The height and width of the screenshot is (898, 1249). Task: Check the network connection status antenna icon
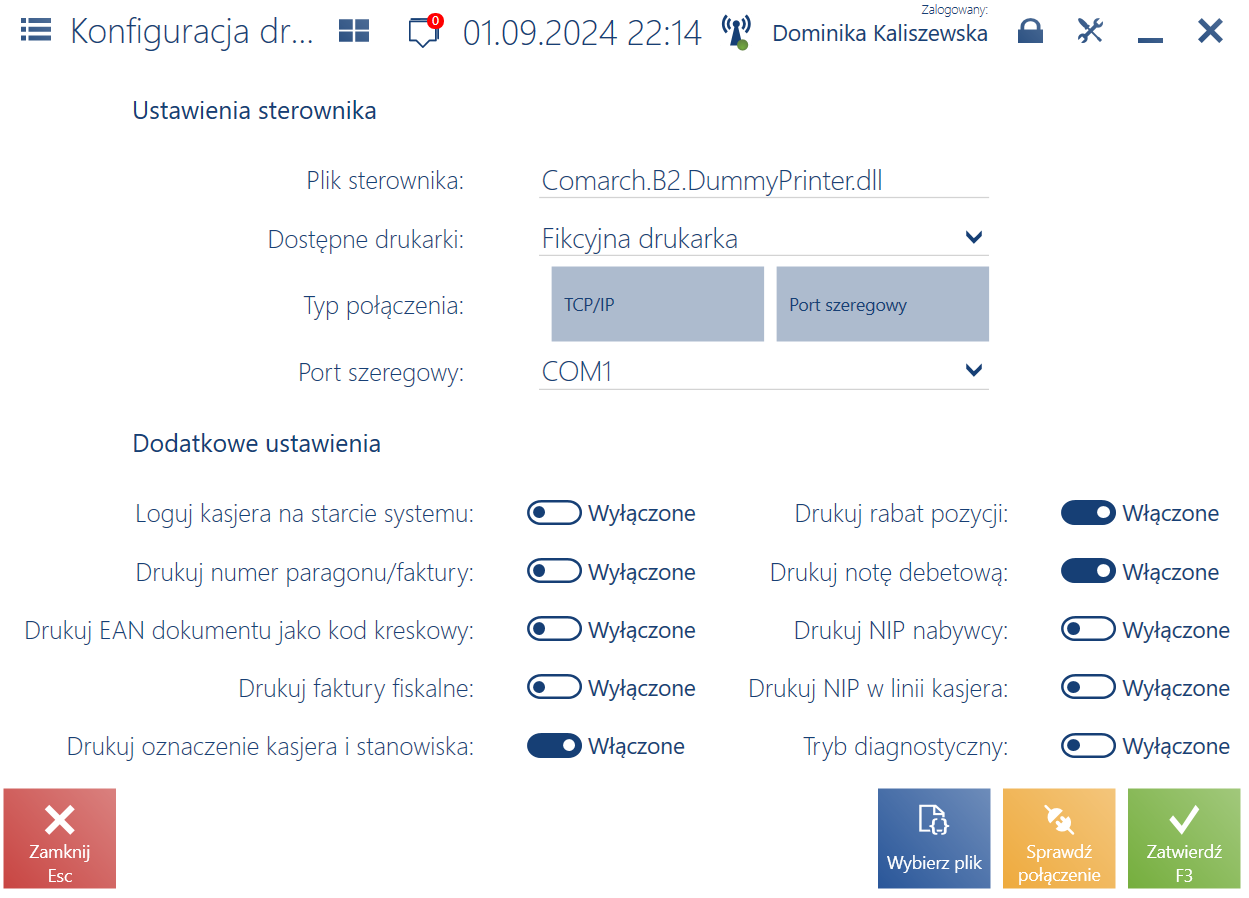click(x=736, y=32)
